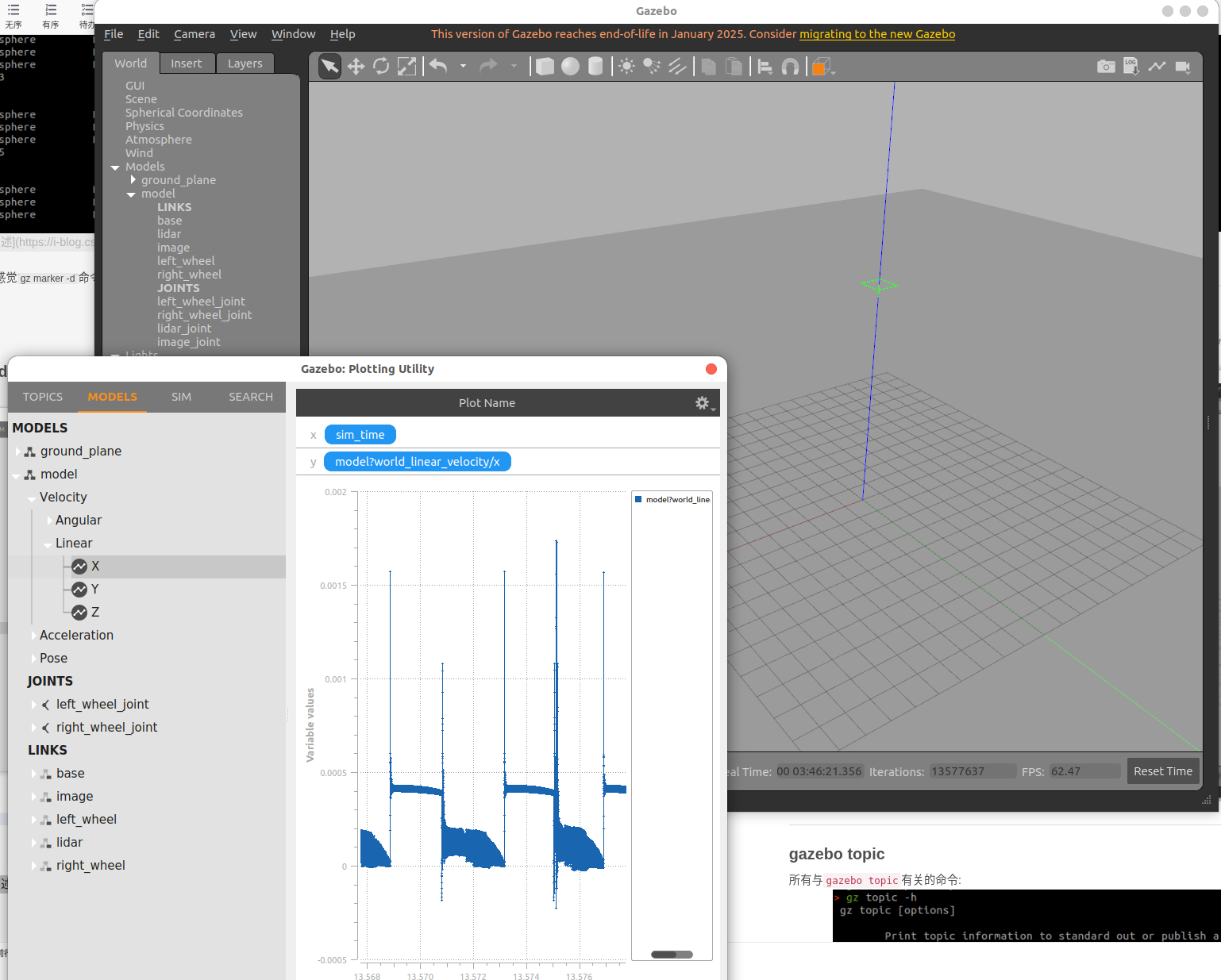Open the Camera menu
1221x980 pixels.
pyautogui.click(x=195, y=34)
